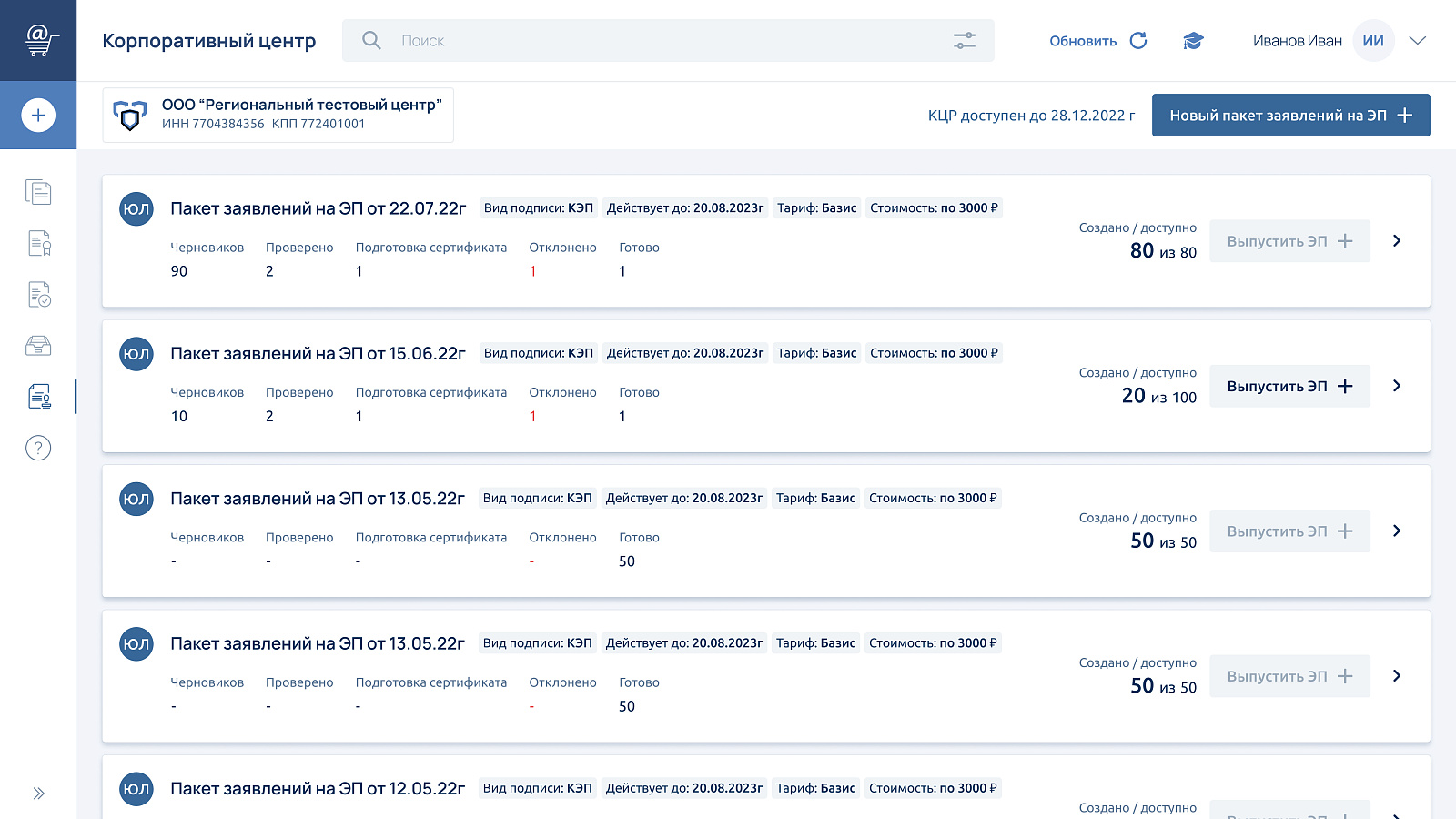1456x819 pixels.
Task: Expand the 22.07.22 package chevron
Action: click(1397, 241)
